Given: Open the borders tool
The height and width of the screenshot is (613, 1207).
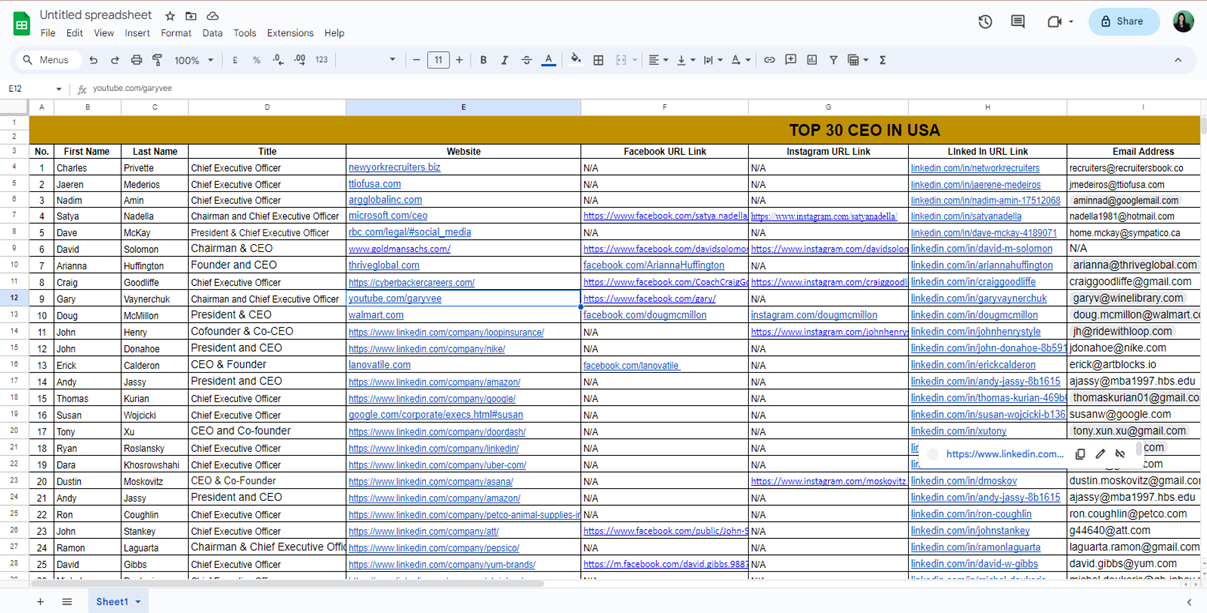Looking at the screenshot, I should pos(598,60).
